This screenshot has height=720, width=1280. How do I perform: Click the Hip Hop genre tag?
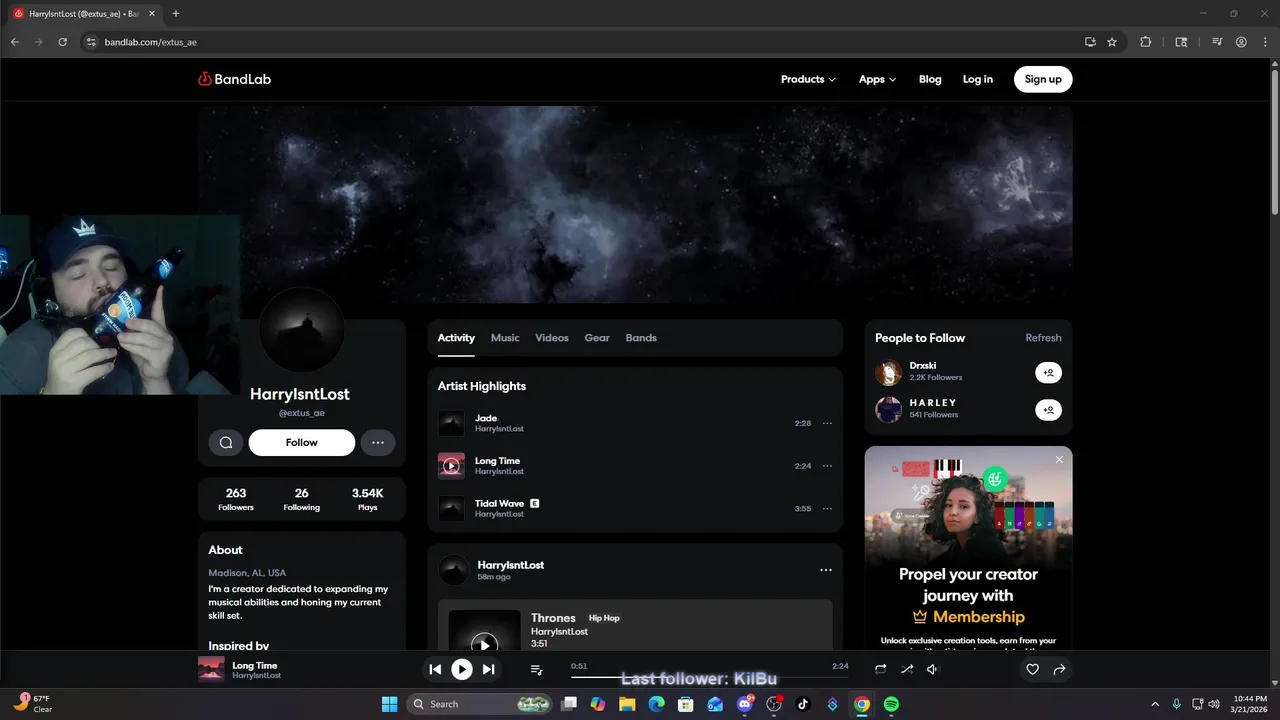tap(604, 618)
